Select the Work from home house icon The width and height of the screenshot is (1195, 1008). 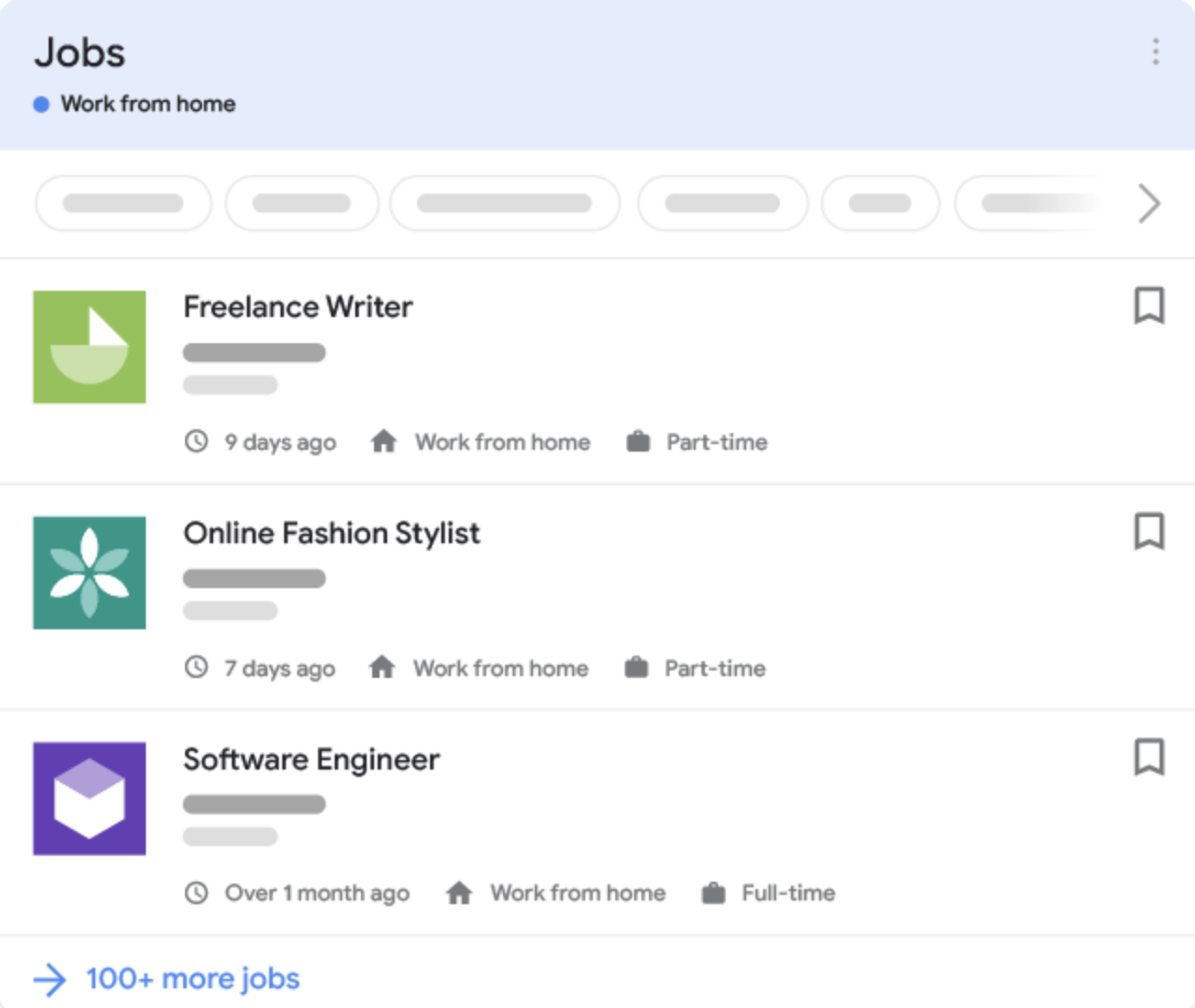(x=383, y=441)
